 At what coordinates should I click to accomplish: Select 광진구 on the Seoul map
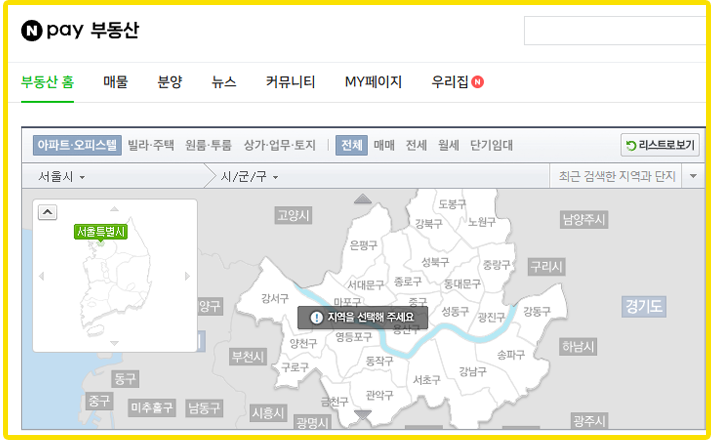(491, 317)
